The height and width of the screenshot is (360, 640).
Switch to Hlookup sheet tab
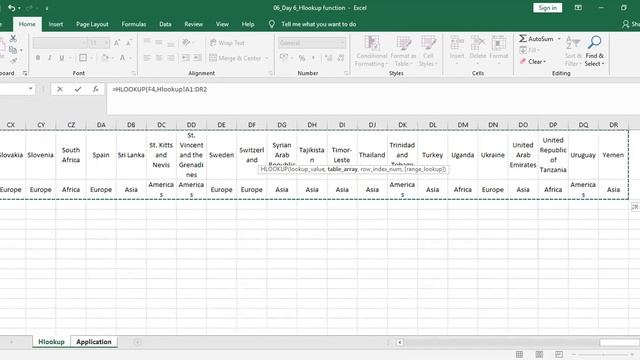pyautogui.click(x=51, y=342)
